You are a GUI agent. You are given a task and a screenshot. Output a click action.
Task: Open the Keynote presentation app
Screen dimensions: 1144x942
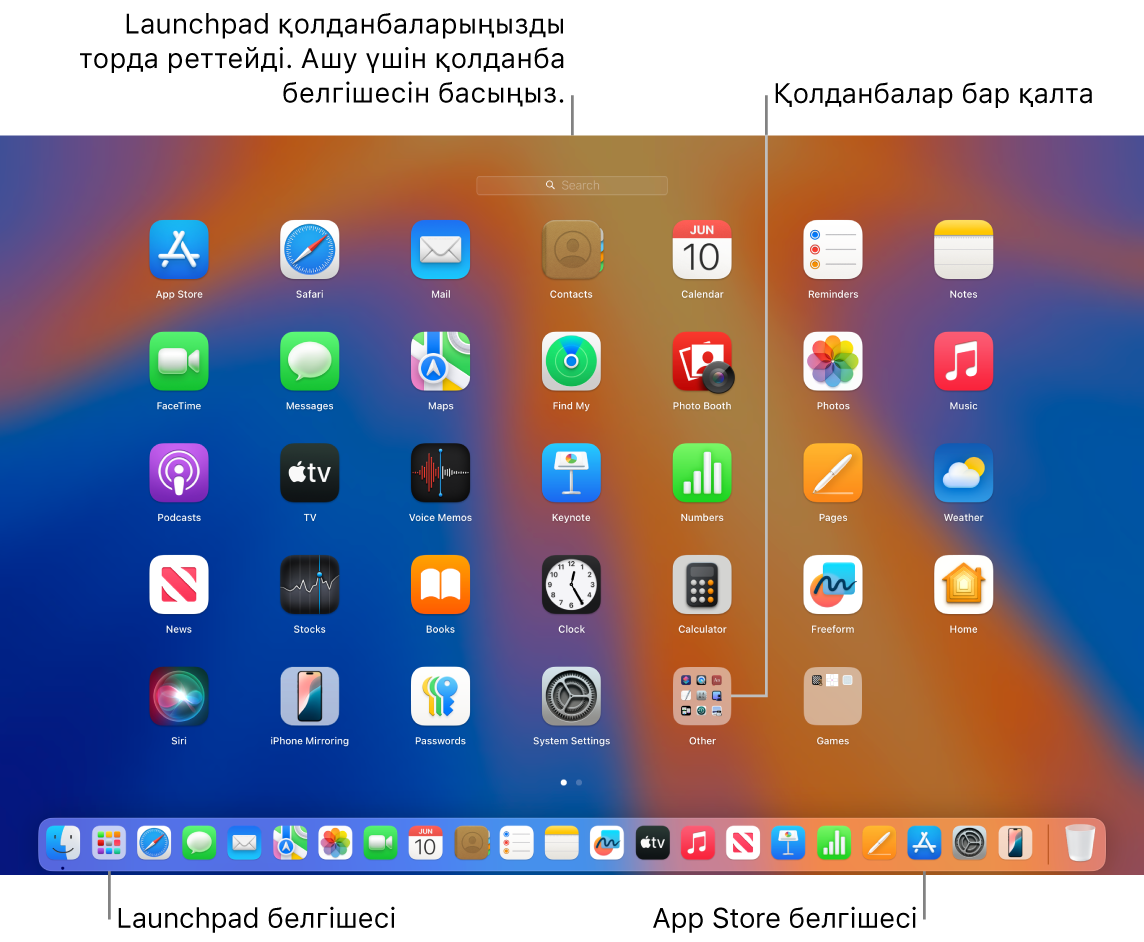point(571,473)
